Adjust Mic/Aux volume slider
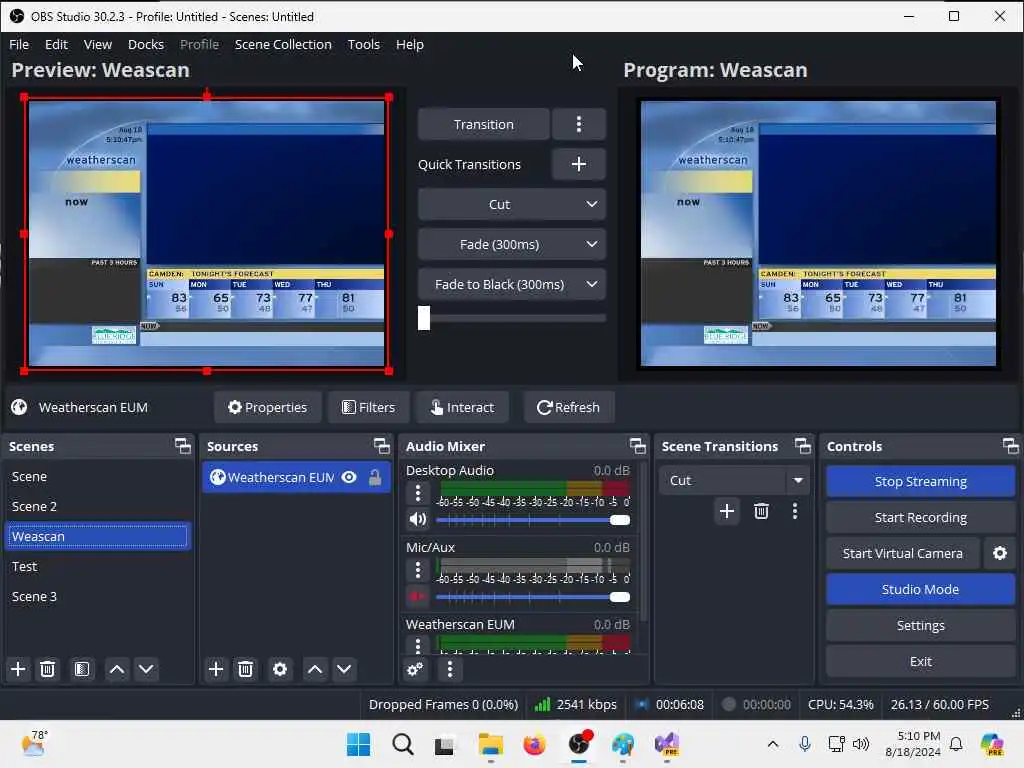Screen dimensions: 1024x768 (x=619, y=597)
